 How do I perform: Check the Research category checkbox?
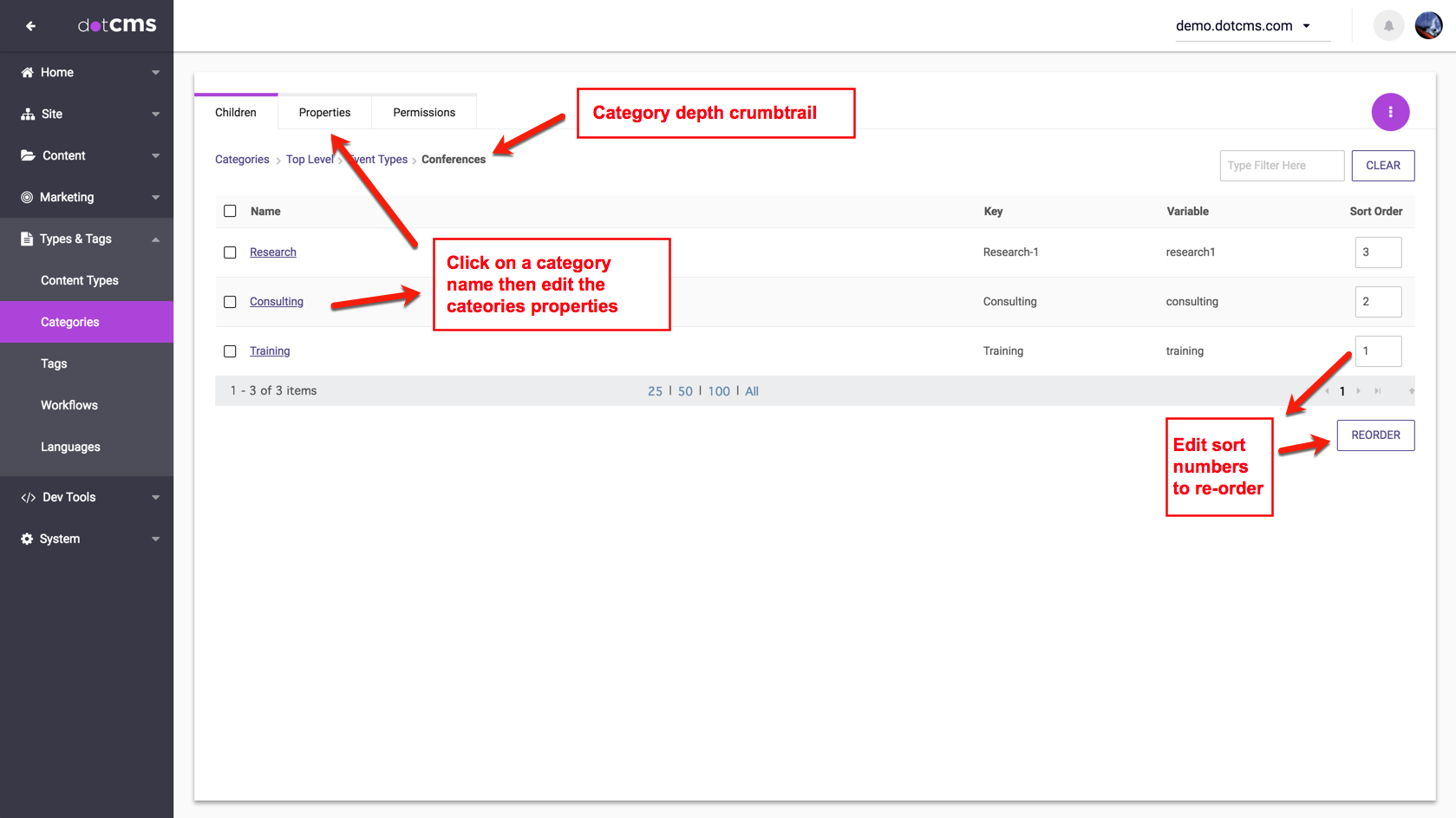click(x=230, y=252)
